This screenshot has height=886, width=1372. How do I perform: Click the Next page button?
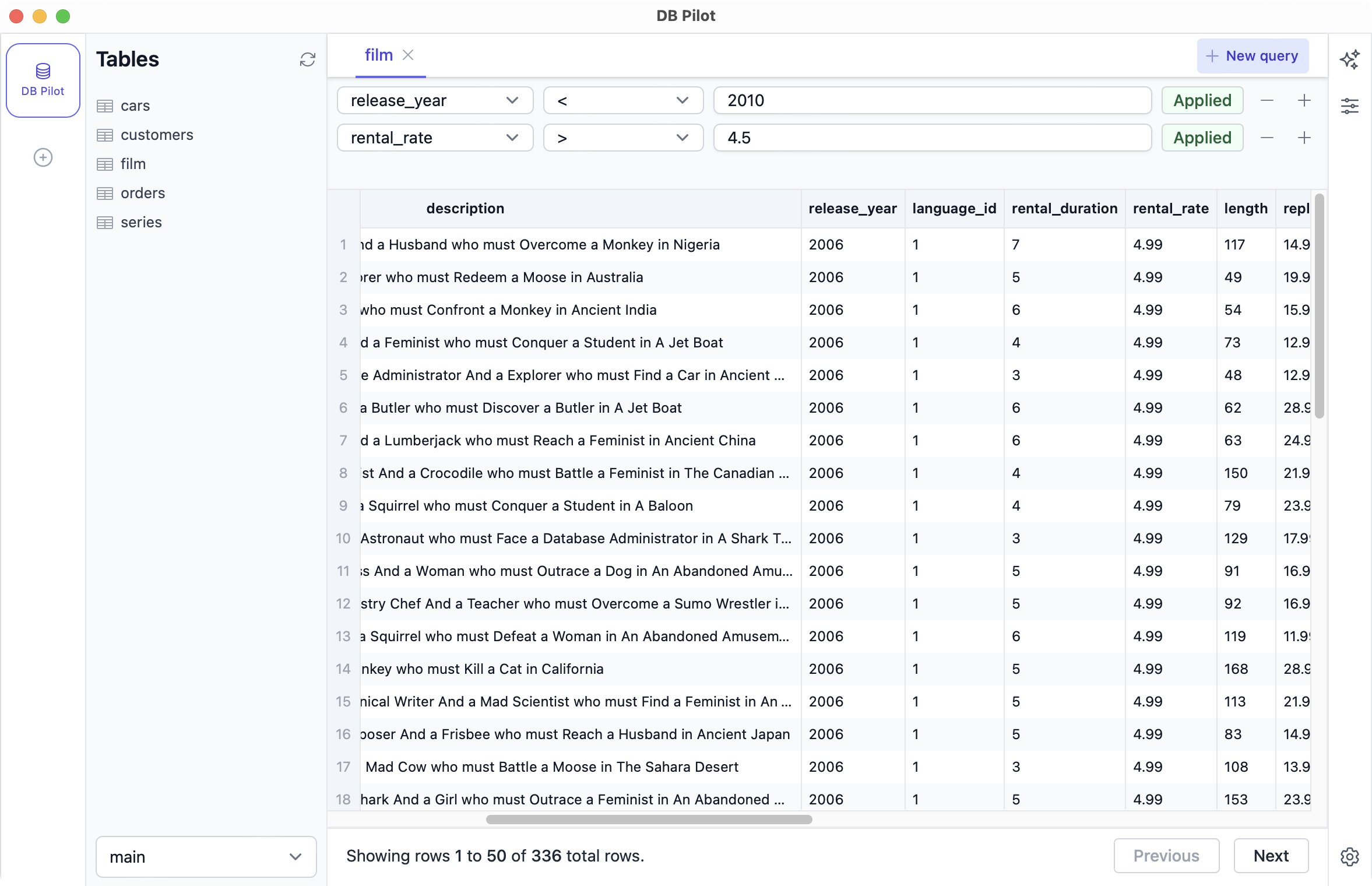pos(1270,855)
